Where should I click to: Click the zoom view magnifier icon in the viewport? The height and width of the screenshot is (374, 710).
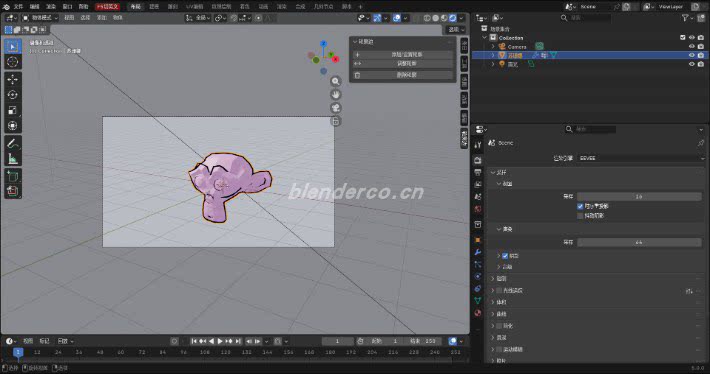click(336, 81)
